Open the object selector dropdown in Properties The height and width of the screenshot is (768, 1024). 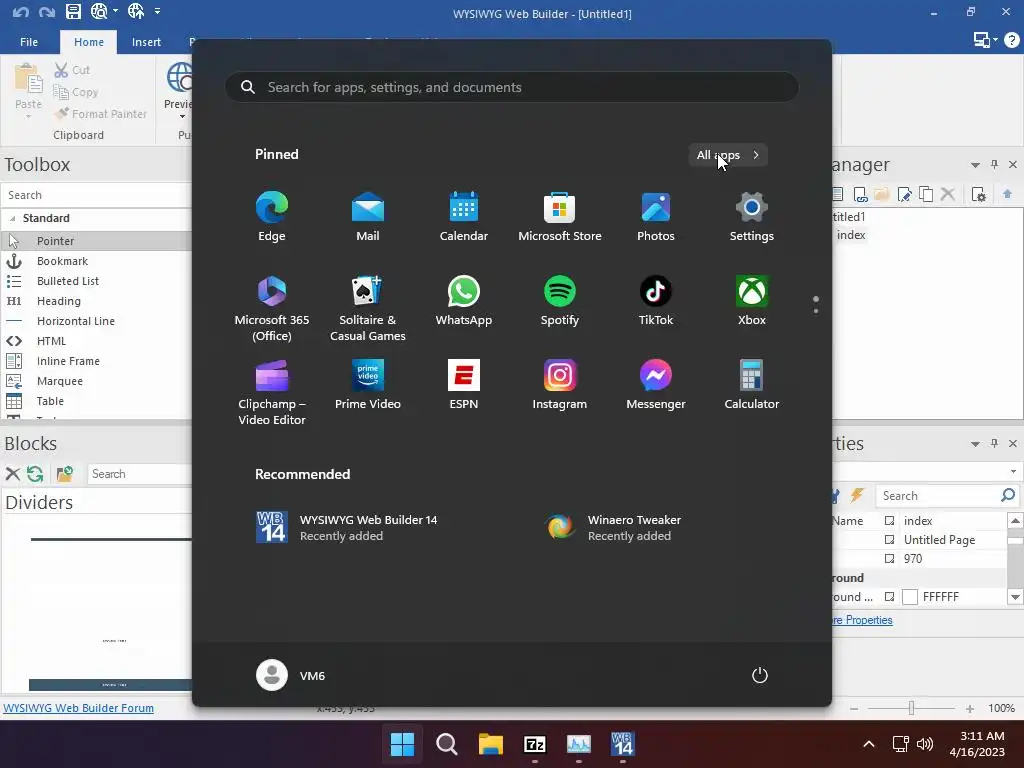(x=1013, y=471)
